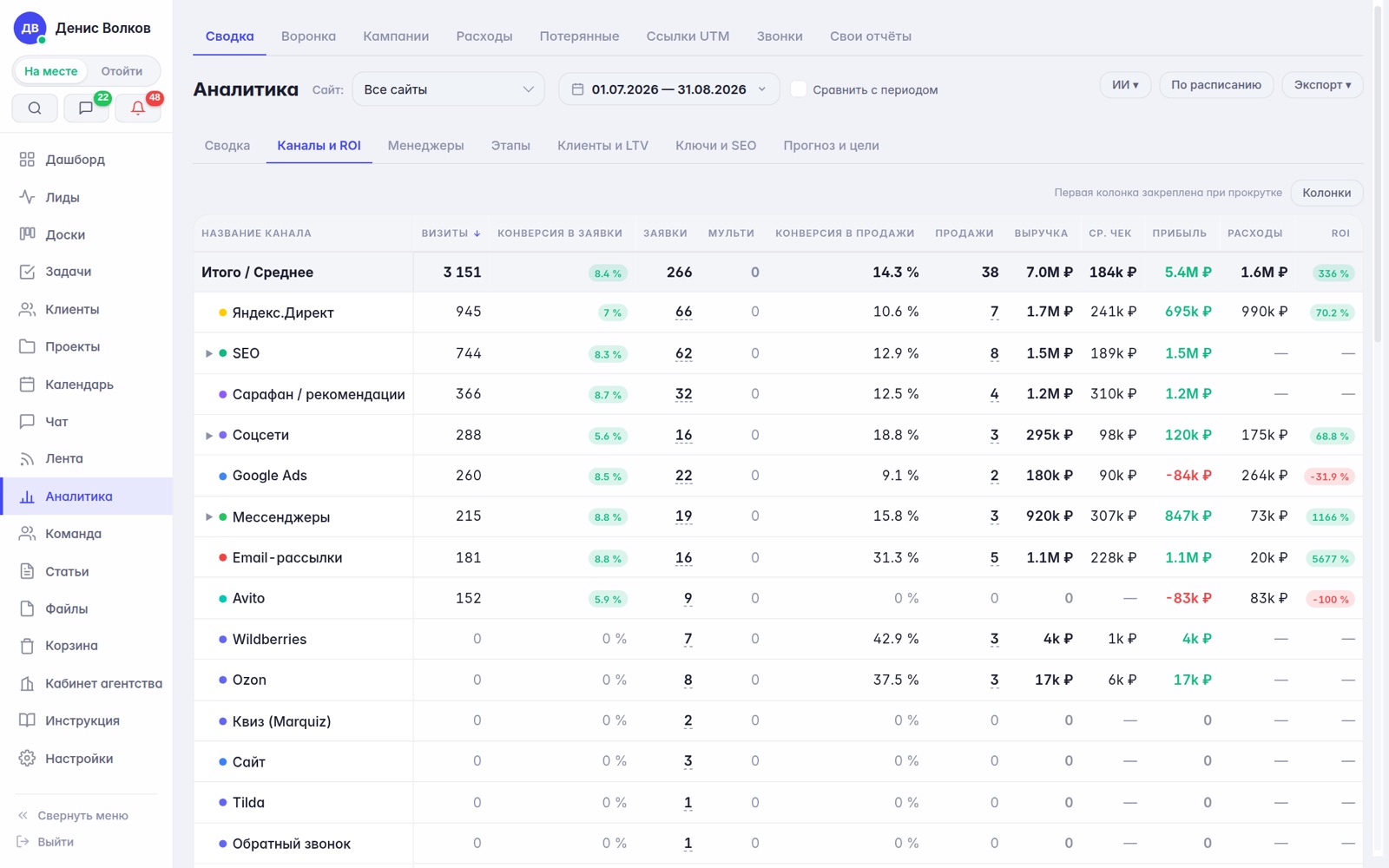Click the Чат speech bubble icon

(x=27, y=422)
